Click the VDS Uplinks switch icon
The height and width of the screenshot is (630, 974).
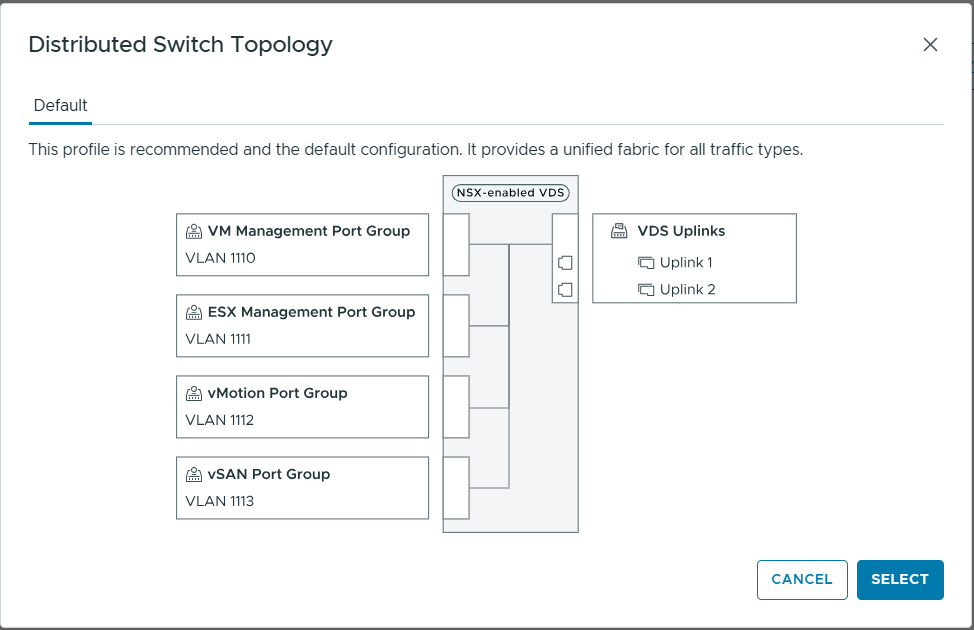(619, 231)
